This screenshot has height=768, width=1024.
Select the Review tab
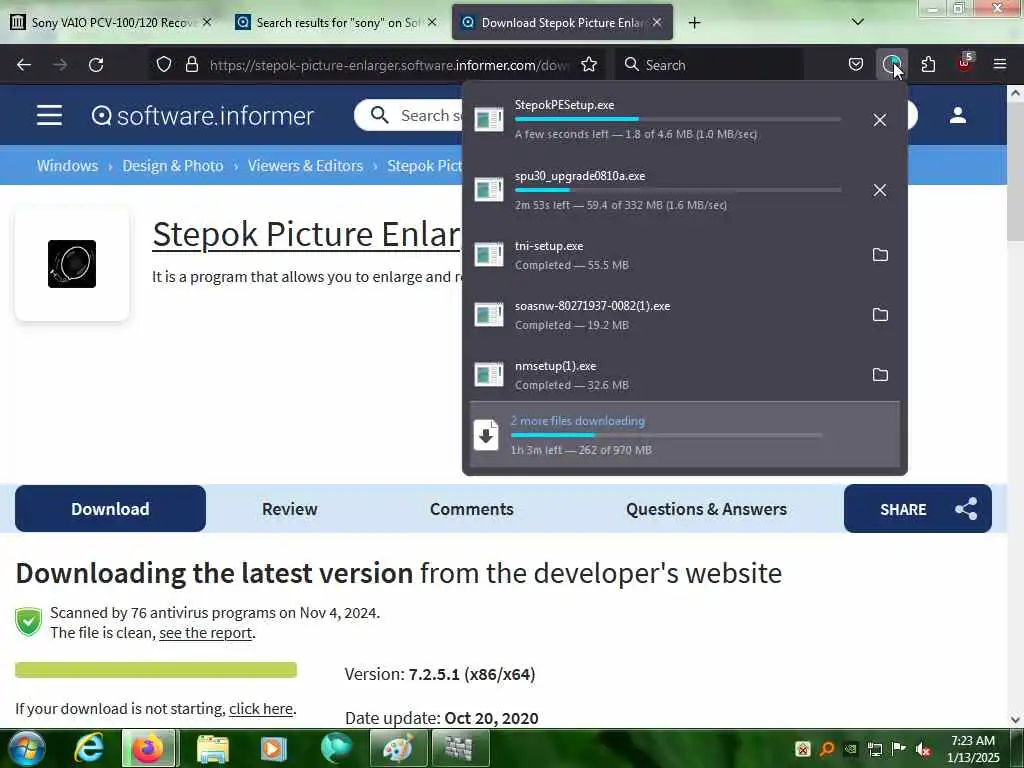click(289, 509)
